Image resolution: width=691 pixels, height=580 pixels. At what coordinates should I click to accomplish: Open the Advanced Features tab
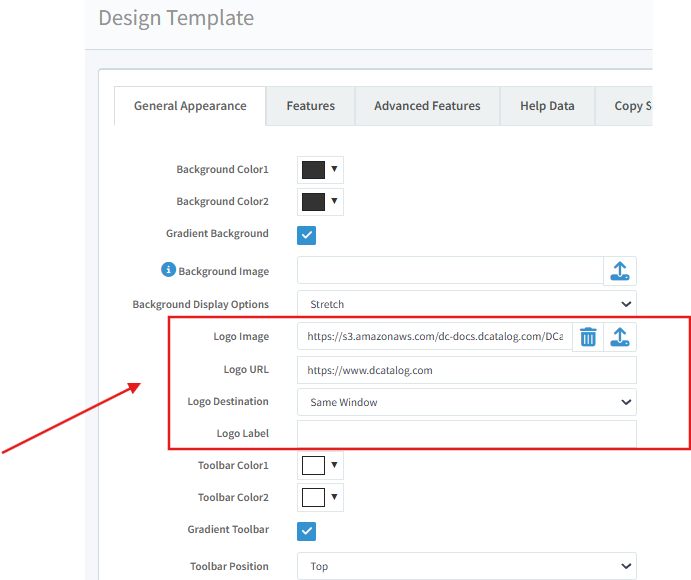427,106
